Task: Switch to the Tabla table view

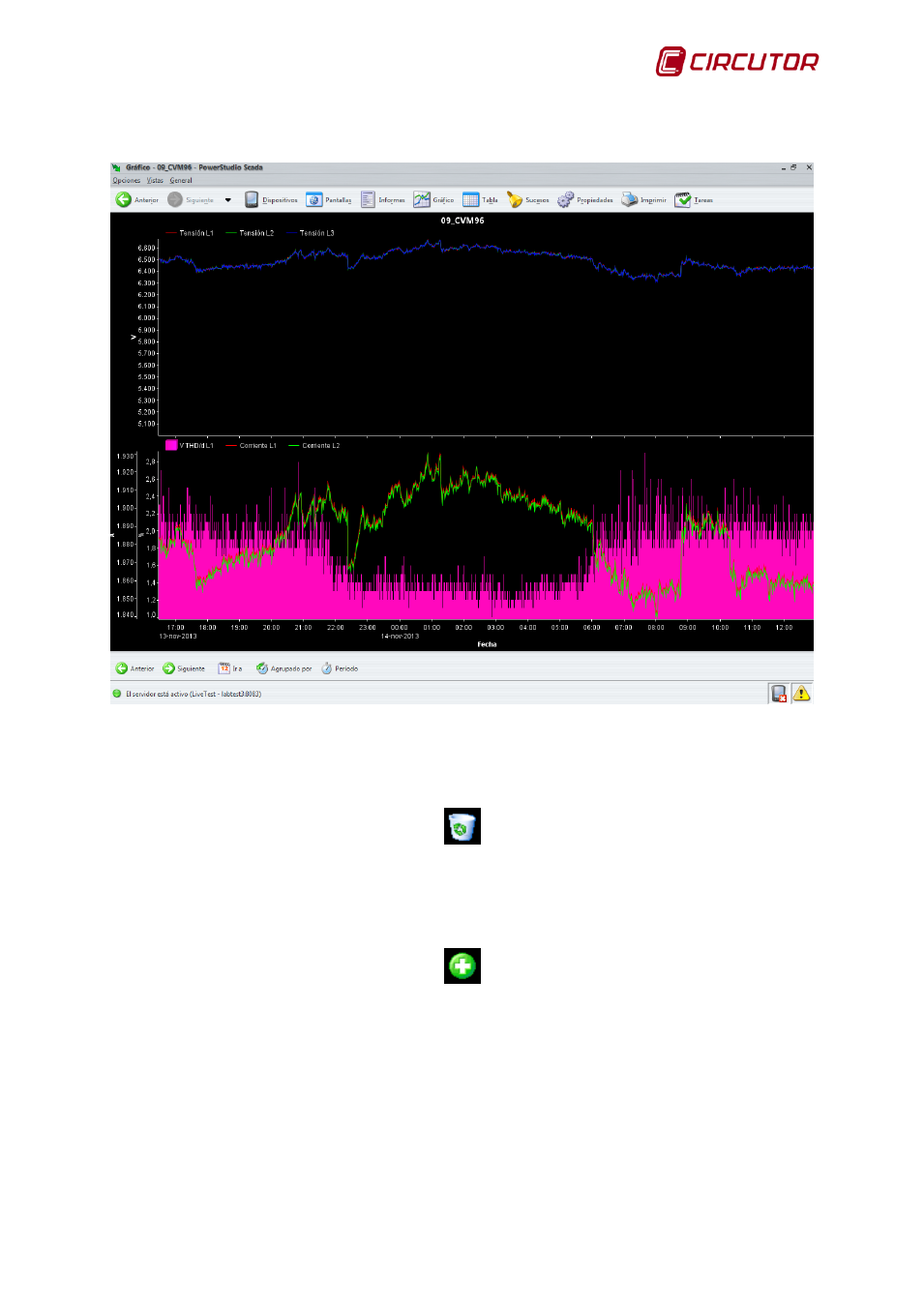Action: click(x=471, y=200)
